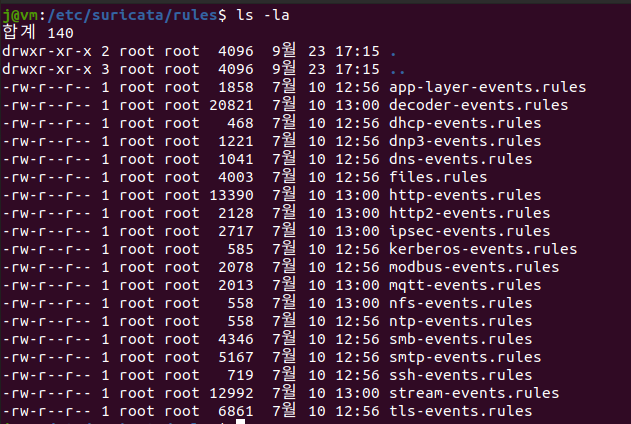Click file size 2013 of mqtt-events
The height and width of the screenshot is (424, 631).
click(x=236, y=285)
